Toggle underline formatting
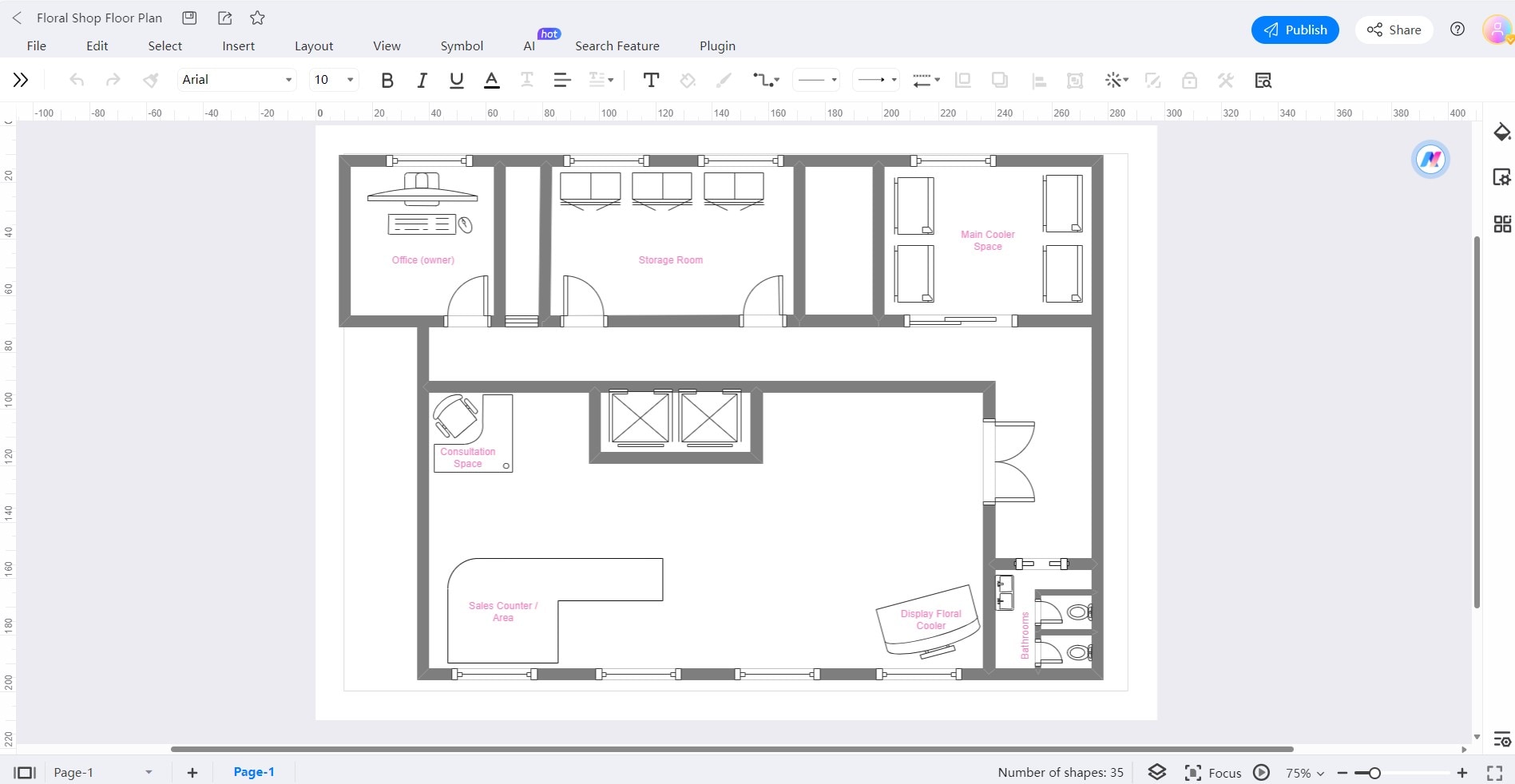Screen dimensions: 1515x784 (x=457, y=80)
